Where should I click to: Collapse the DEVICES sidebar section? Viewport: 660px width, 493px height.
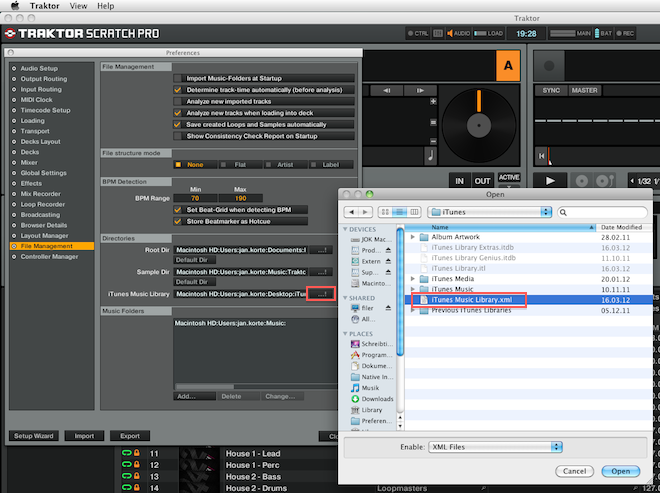345,229
